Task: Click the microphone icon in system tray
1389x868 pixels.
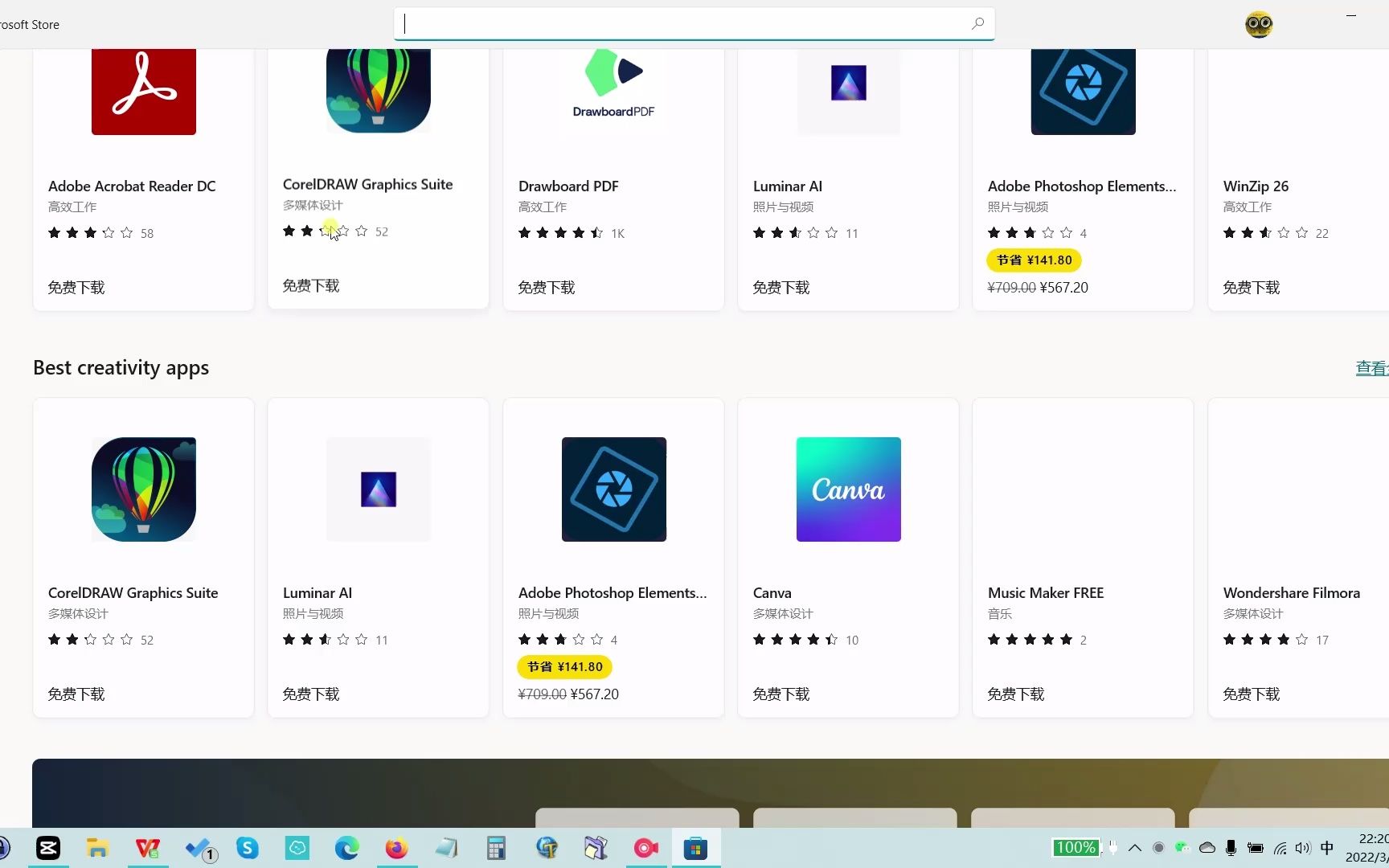Action: (1231, 848)
